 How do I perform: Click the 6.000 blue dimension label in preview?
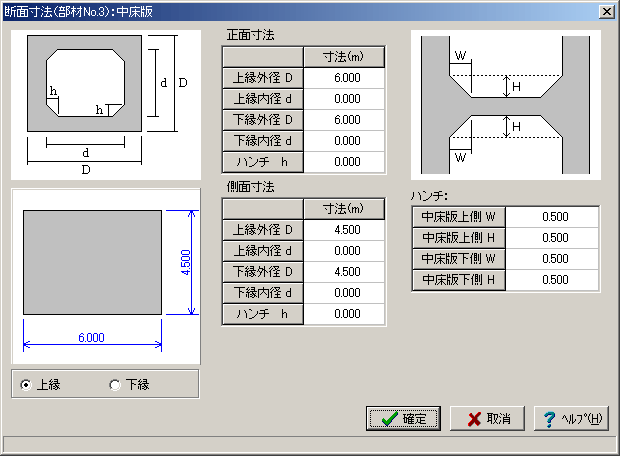pos(91,338)
